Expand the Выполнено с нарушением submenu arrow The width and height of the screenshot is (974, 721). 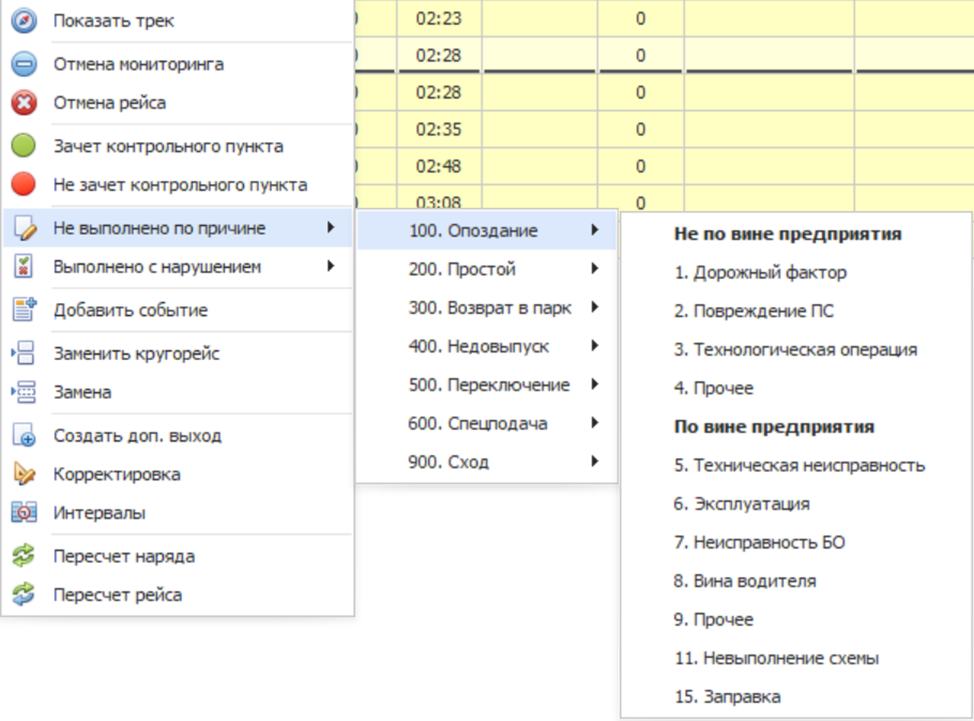tap(330, 267)
